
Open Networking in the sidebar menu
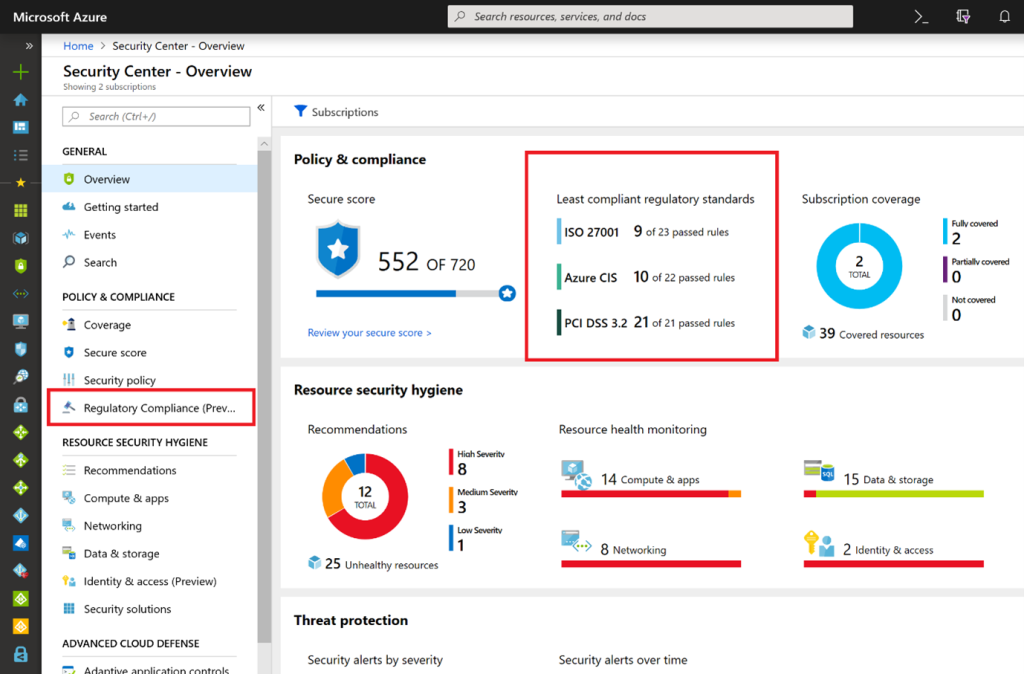[x=150, y=526]
